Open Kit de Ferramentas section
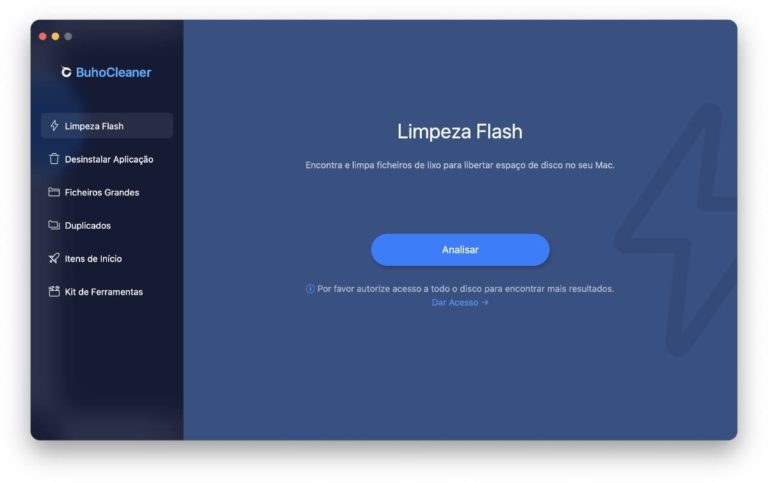Screen dimensions: 768x483 pyautogui.click(x=107, y=292)
